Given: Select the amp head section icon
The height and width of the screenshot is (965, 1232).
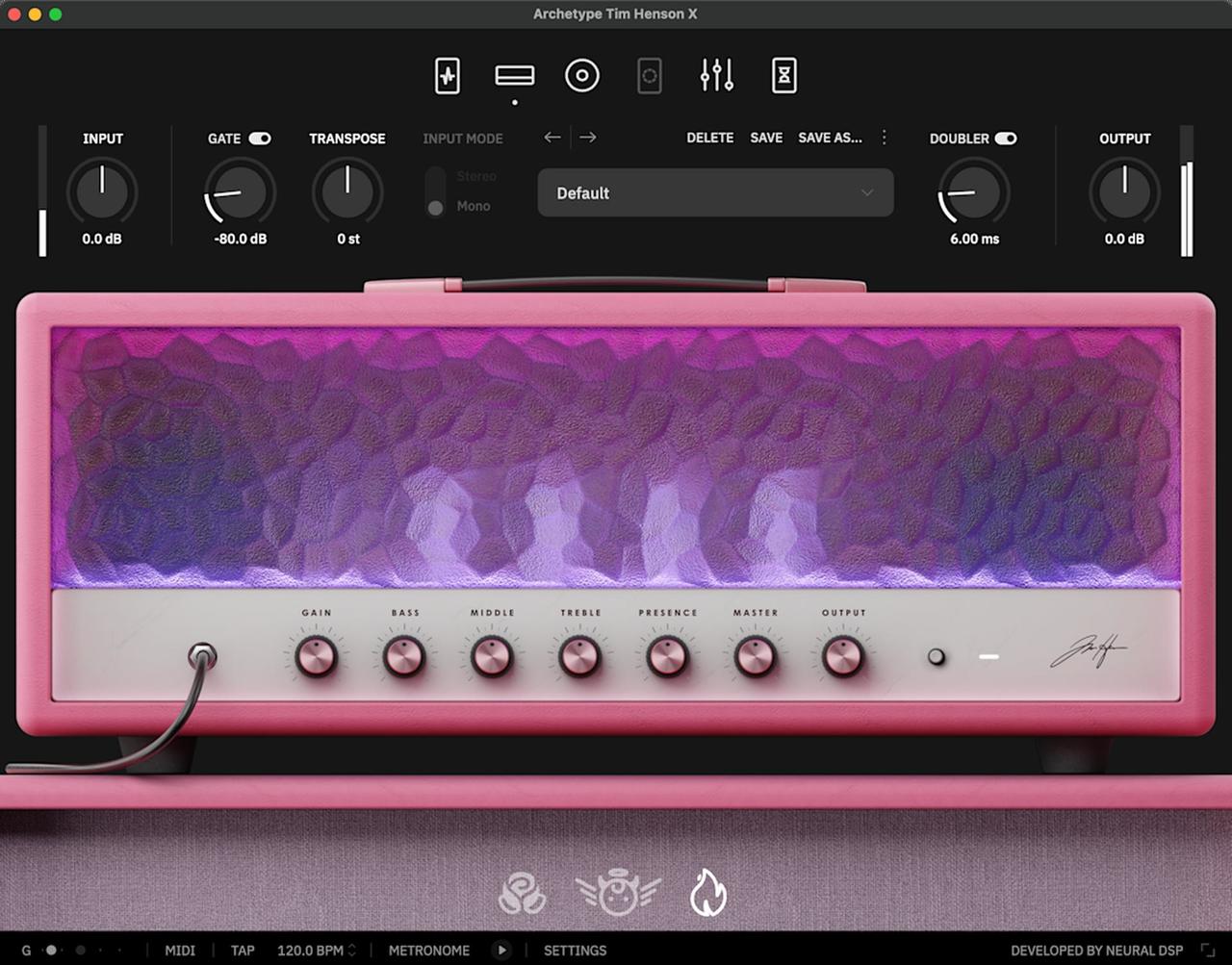Looking at the screenshot, I should point(515,76).
